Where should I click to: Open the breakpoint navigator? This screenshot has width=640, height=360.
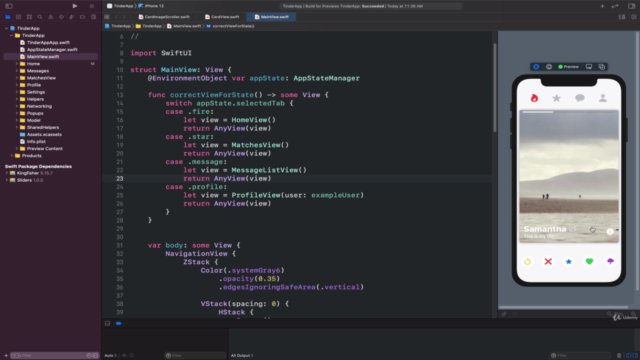pyautogui.click(x=82, y=17)
